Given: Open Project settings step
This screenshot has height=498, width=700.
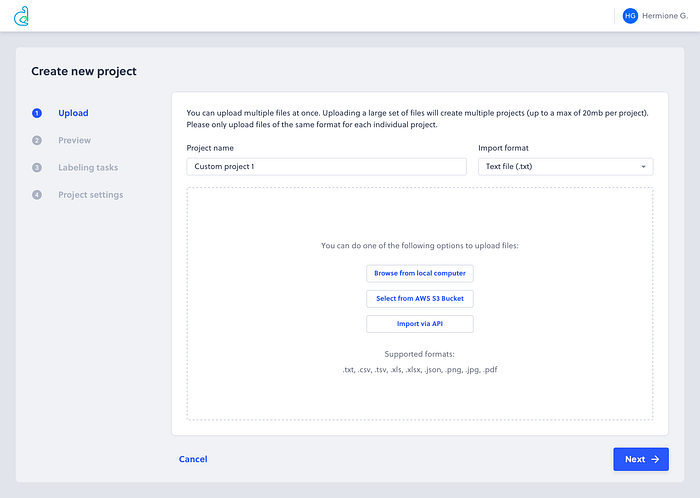Looking at the screenshot, I should pos(90,195).
